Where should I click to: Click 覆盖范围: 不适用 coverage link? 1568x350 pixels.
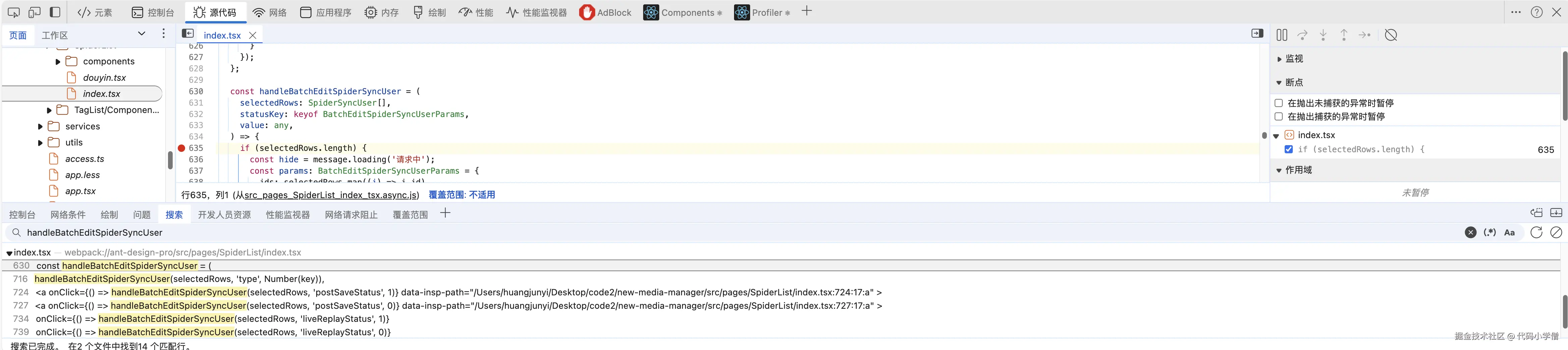[461, 195]
